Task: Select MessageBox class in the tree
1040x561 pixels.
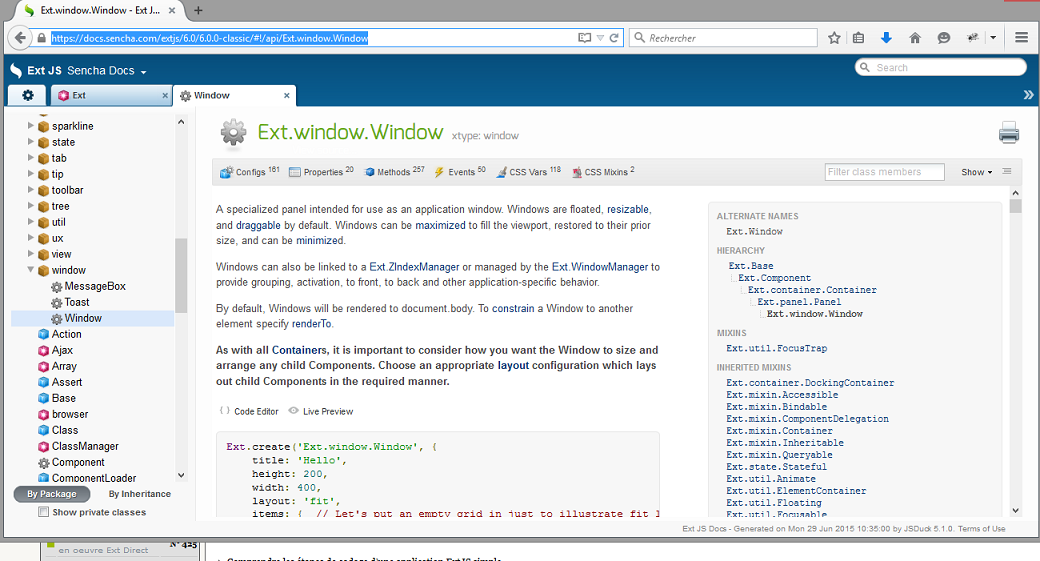Action: 95,286
